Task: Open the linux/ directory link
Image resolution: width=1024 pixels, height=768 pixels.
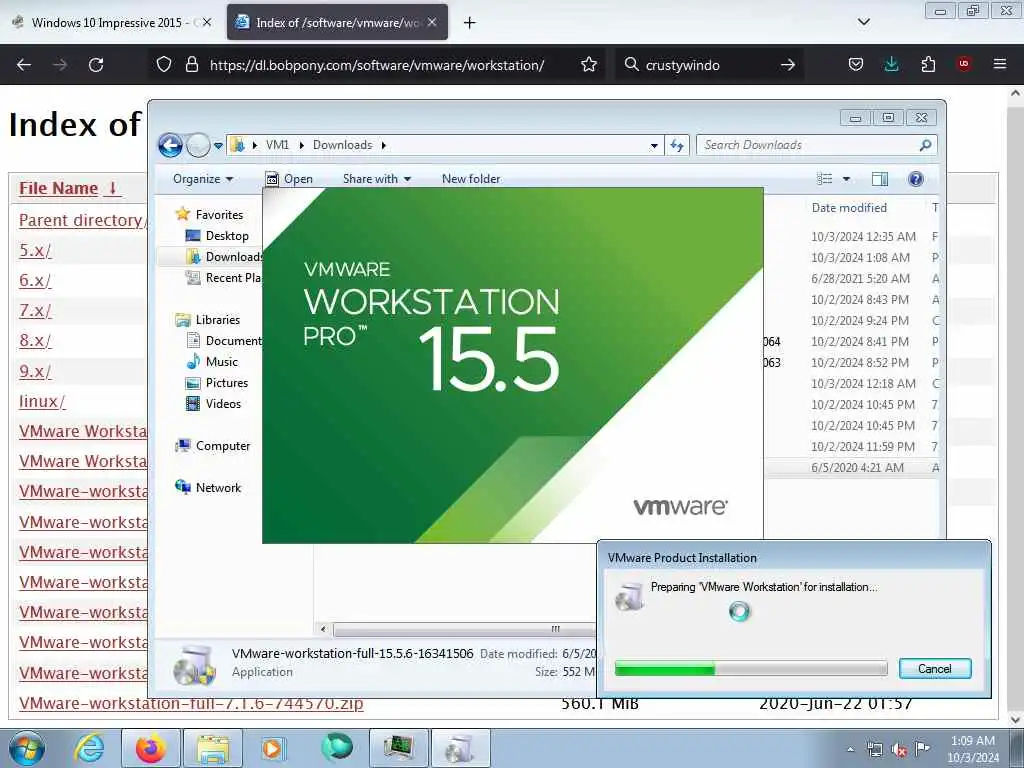Action: pos(42,401)
